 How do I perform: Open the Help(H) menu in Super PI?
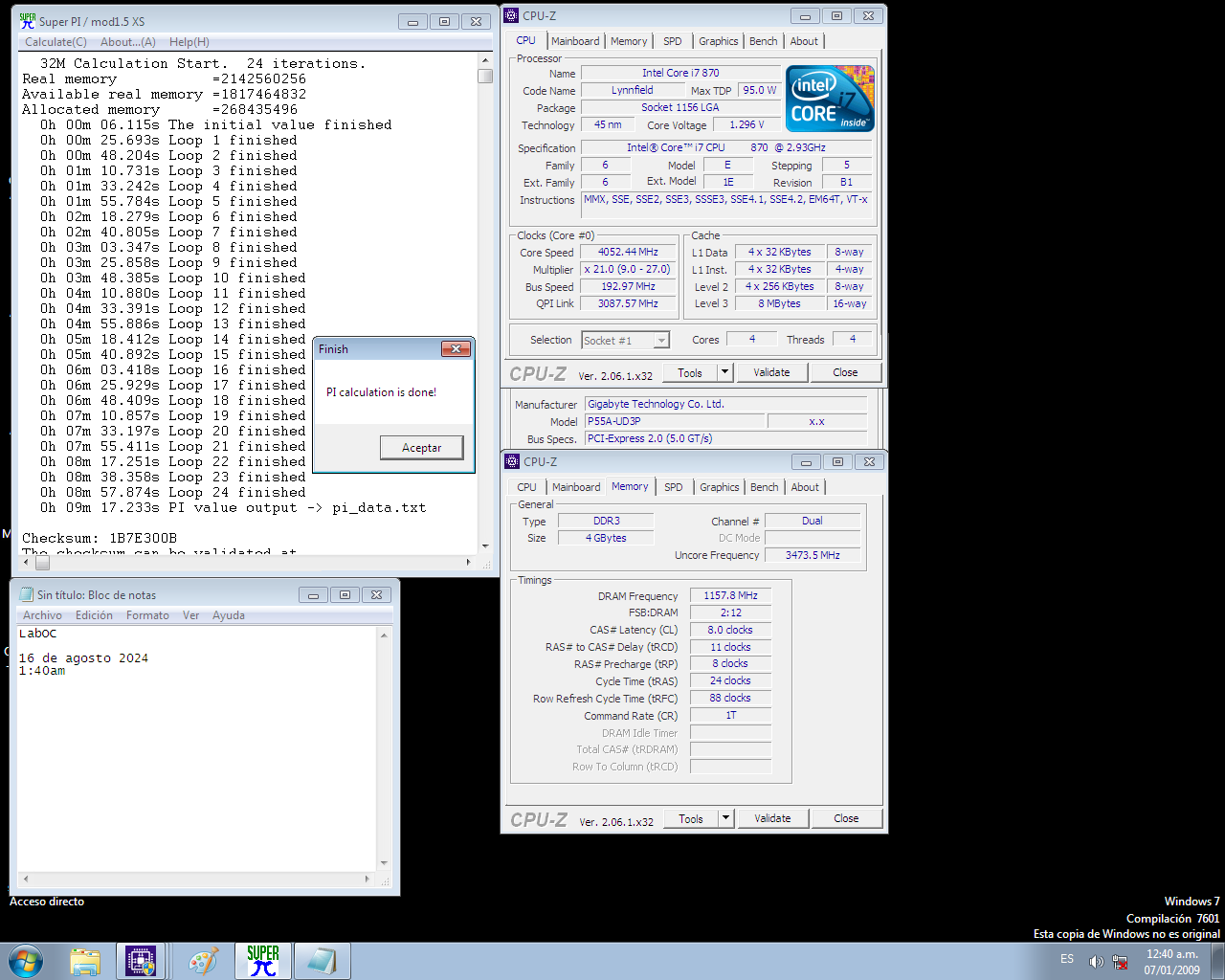coord(189,42)
